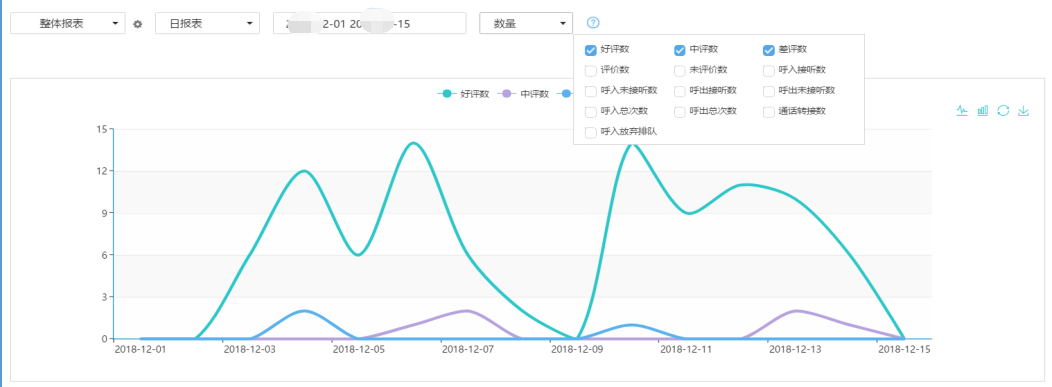
Task: Click the 2018-12-15 x-axis label
Action: tap(905, 349)
